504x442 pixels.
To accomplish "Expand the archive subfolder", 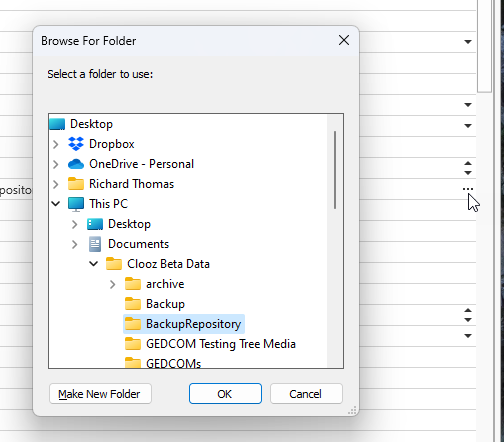I will coord(113,284).
